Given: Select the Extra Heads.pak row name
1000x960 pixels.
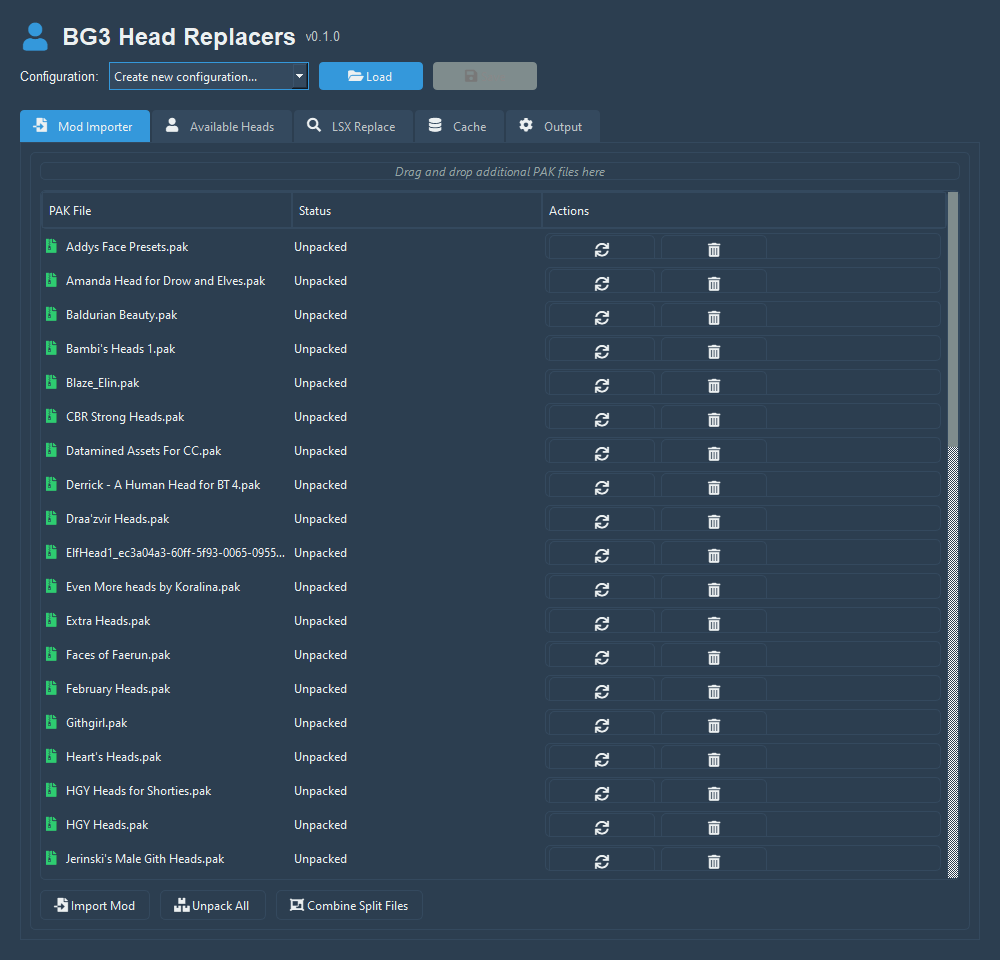Looking at the screenshot, I should coord(108,621).
